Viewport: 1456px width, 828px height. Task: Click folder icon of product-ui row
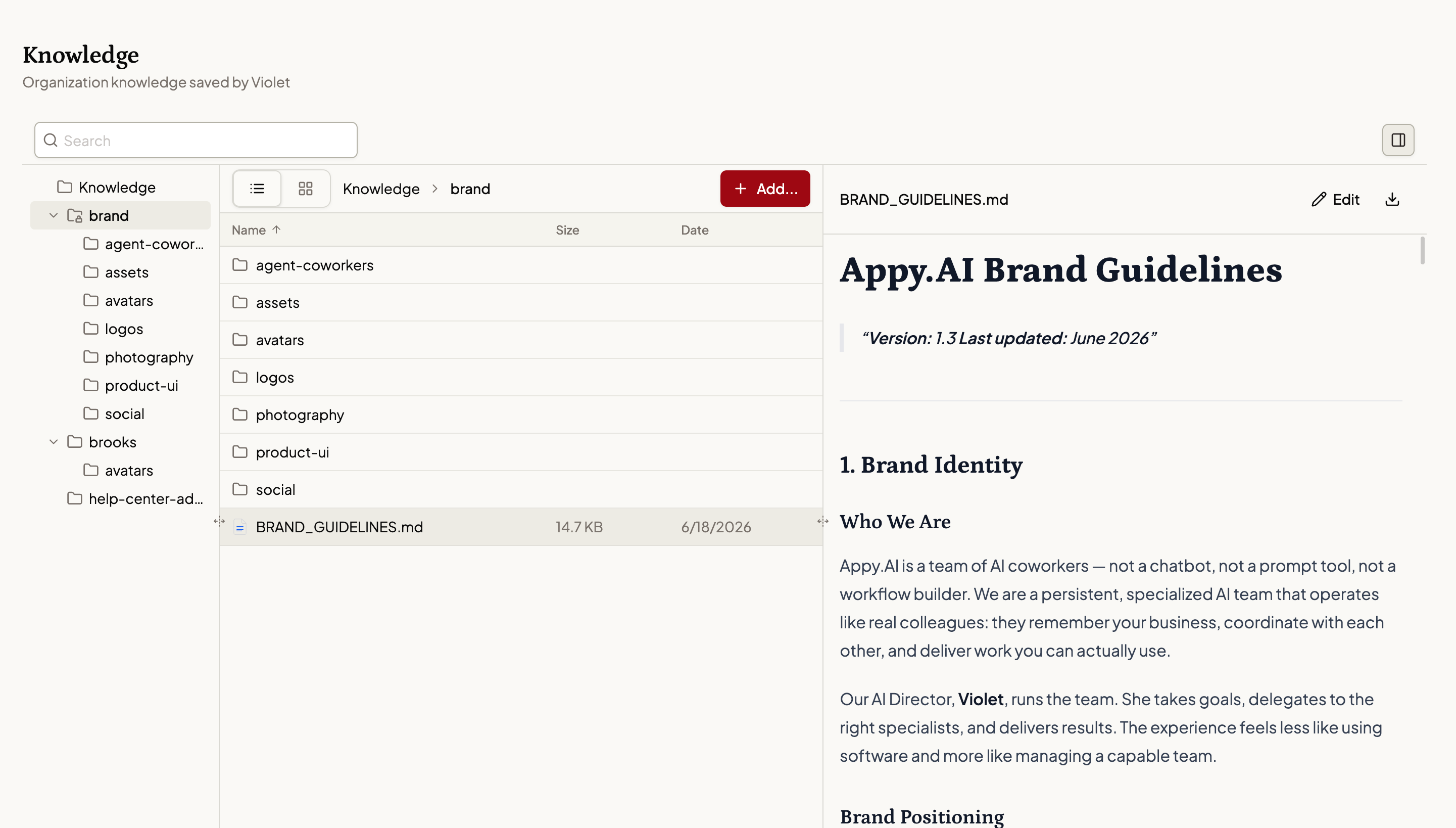240,451
